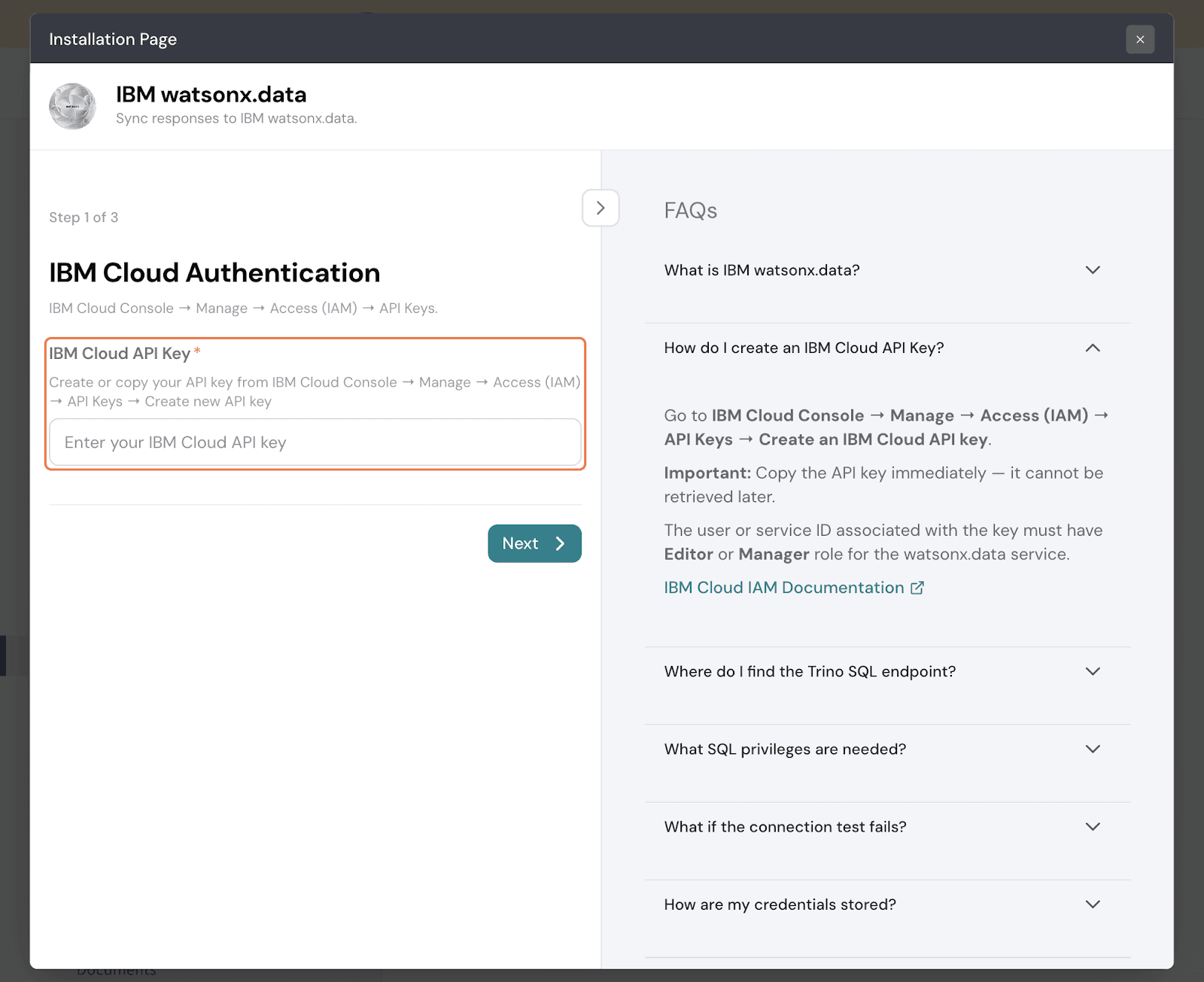
Task: Expand the connection test fails chevron
Action: pyautogui.click(x=1093, y=826)
